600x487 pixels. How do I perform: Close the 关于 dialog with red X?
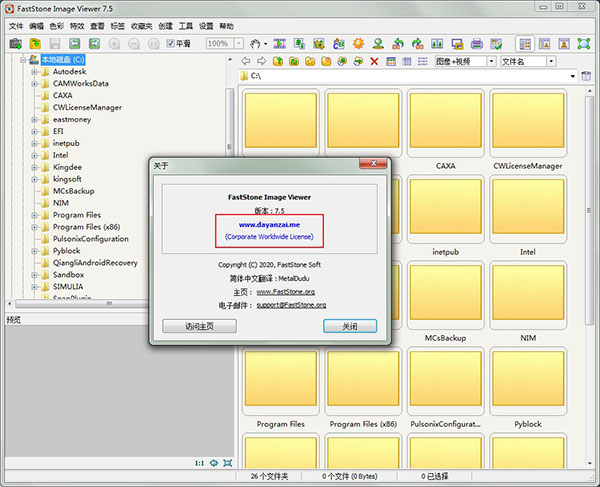373,163
